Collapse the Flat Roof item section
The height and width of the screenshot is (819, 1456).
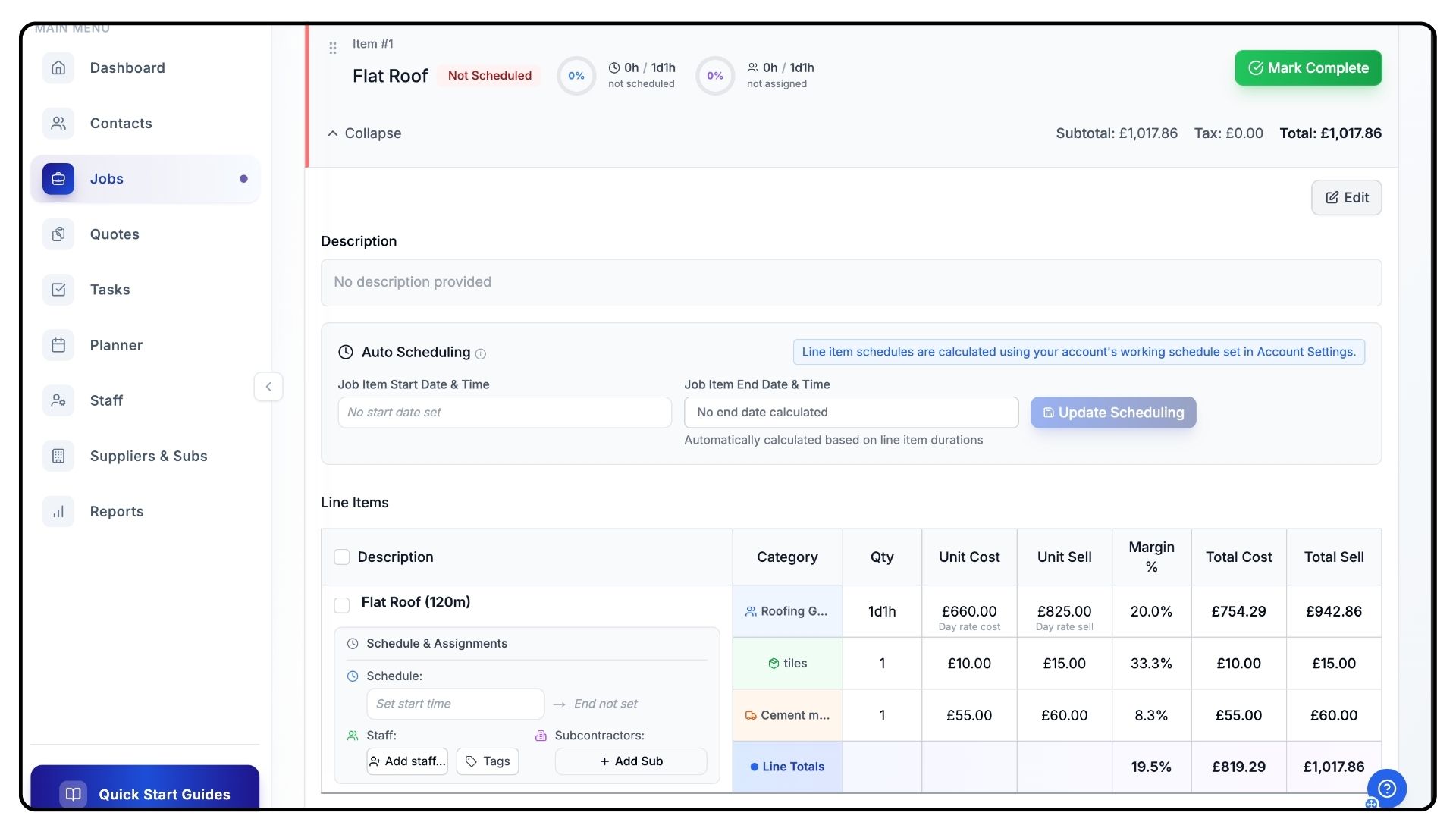(x=364, y=133)
